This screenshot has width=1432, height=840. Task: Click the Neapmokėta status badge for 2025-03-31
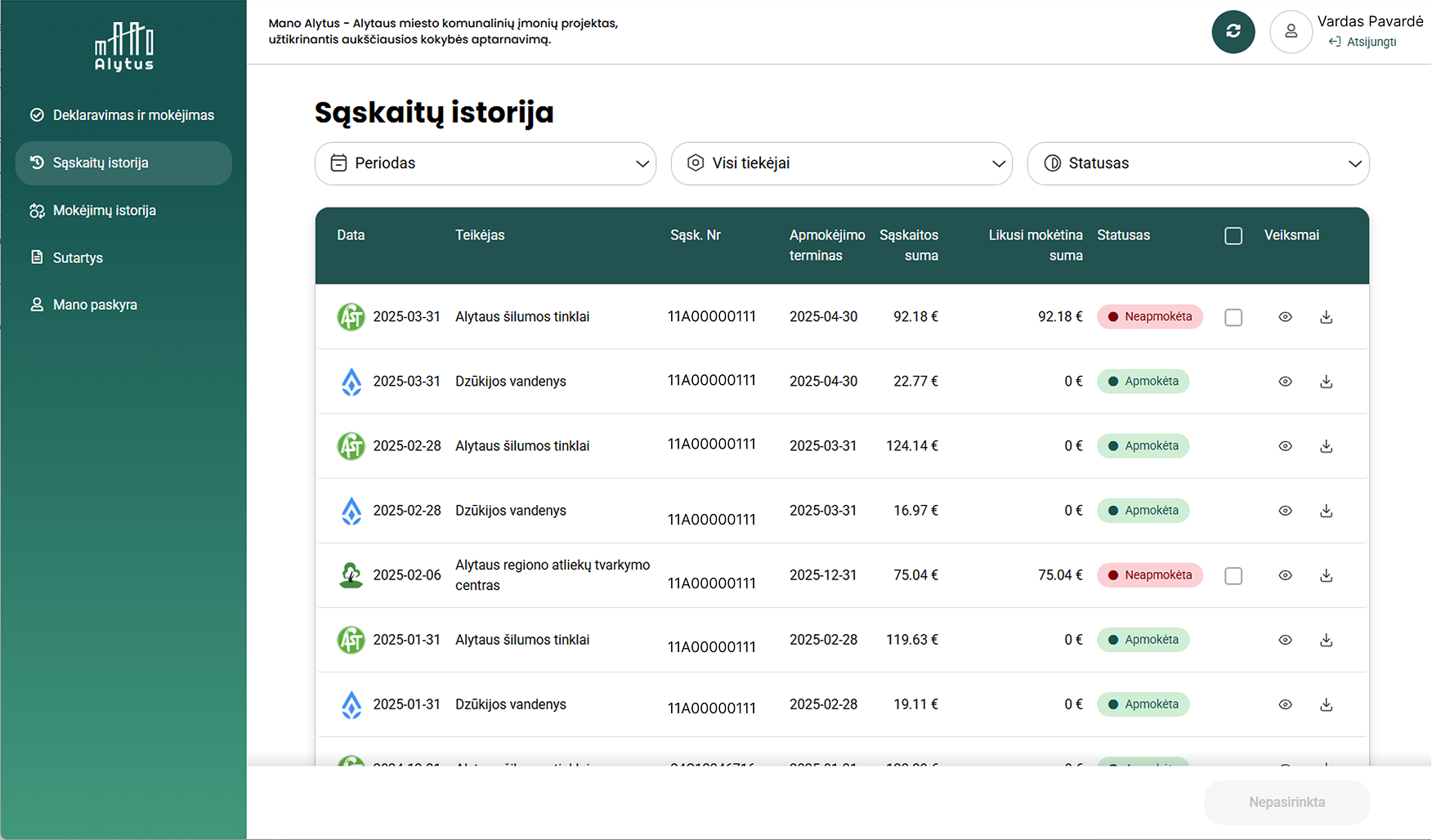point(1149,317)
